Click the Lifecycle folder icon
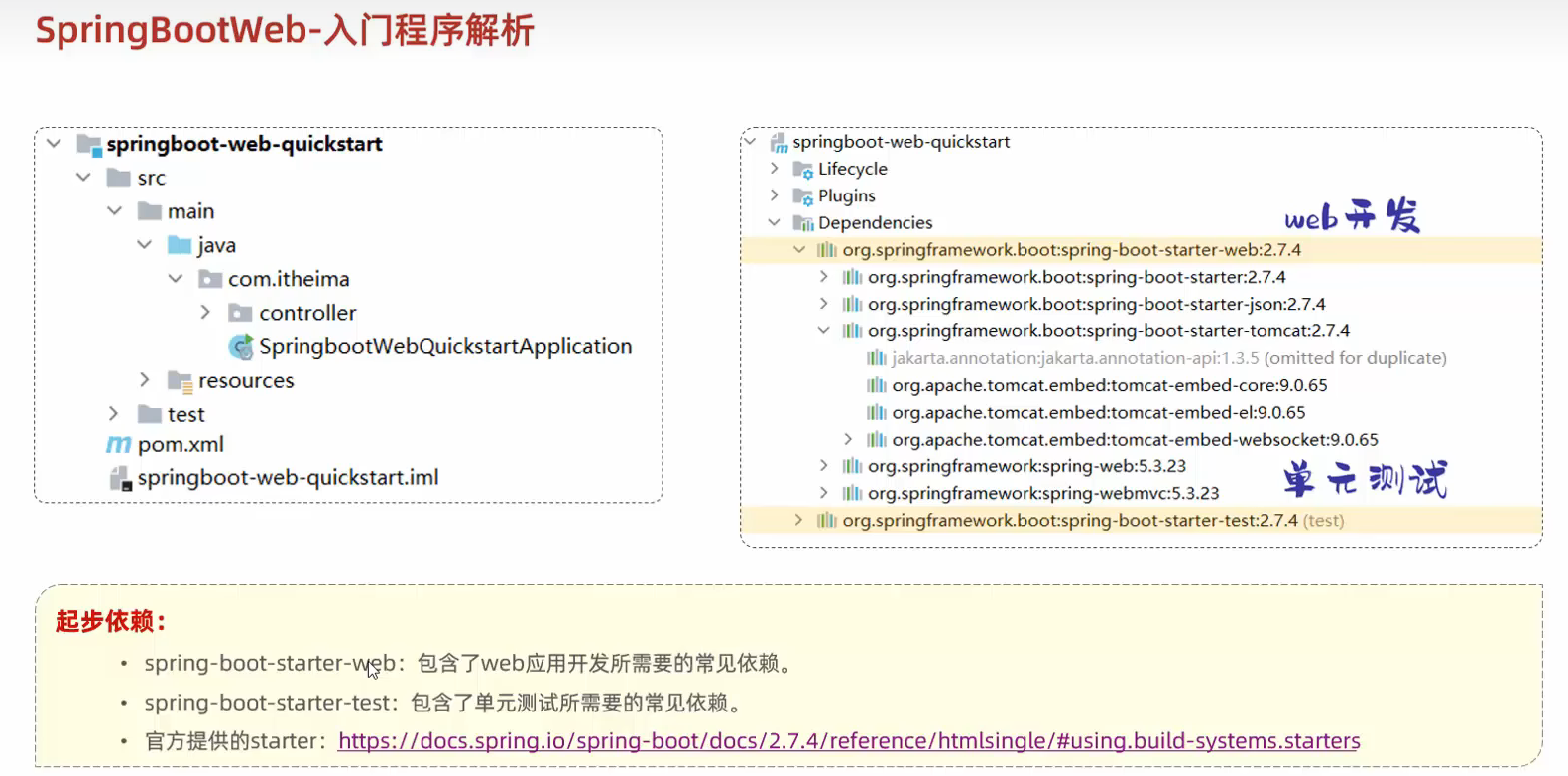Viewport: 1568px width, 776px height. [x=802, y=170]
